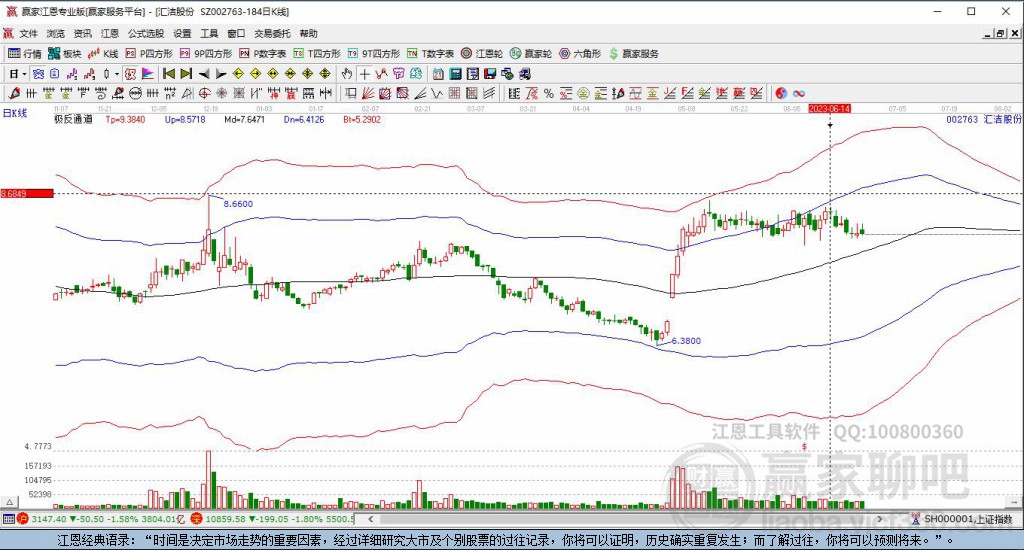Image resolution: width=1024 pixels, height=550 pixels.
Task: Click the triangle button left of volume panel
Action: pyautogui.click(x=9, y=502)
